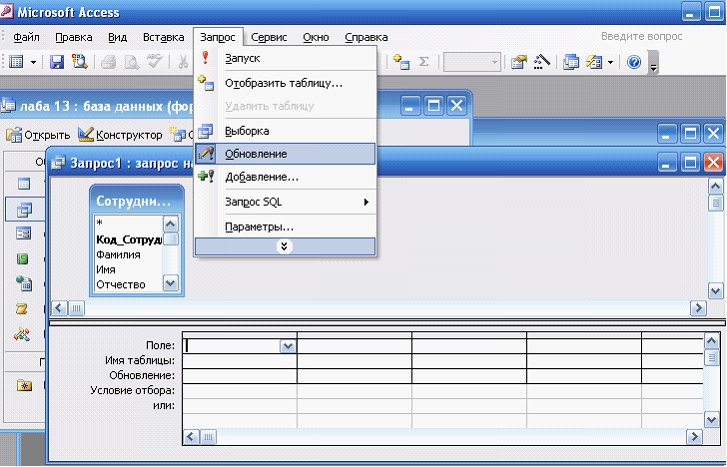Open the Вставка menu
Viewport: 727px width, 467px height.
(x=163, y=37)
